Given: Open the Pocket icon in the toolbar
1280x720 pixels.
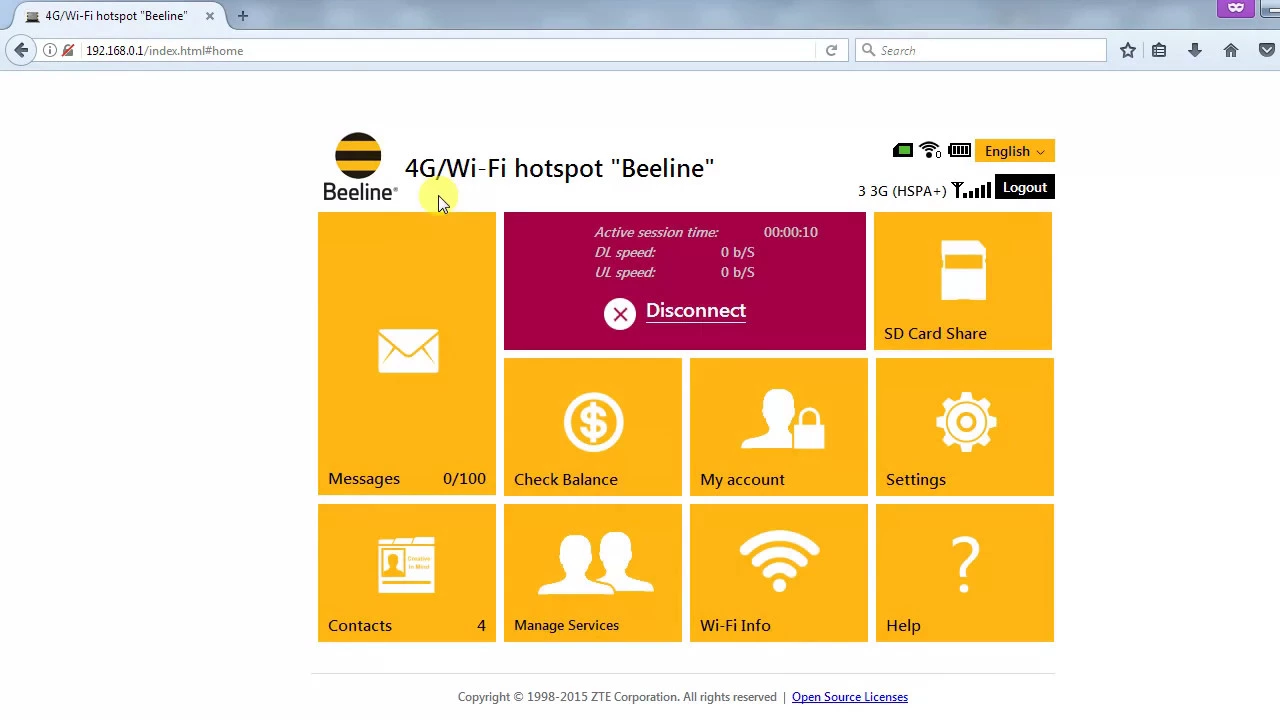Looking at the screenshot, I should point(1268,50).
